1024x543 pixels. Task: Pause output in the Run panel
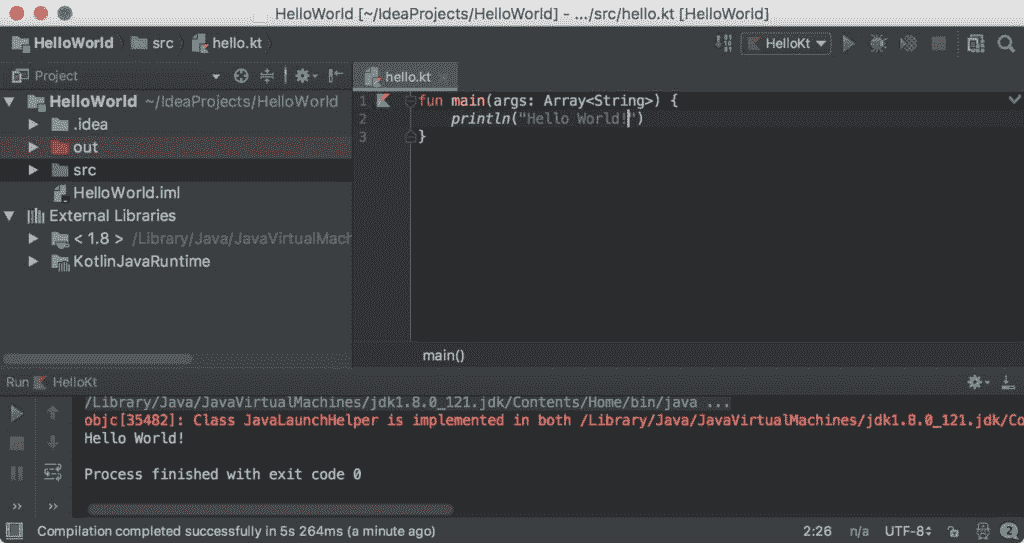pos(16,472)
